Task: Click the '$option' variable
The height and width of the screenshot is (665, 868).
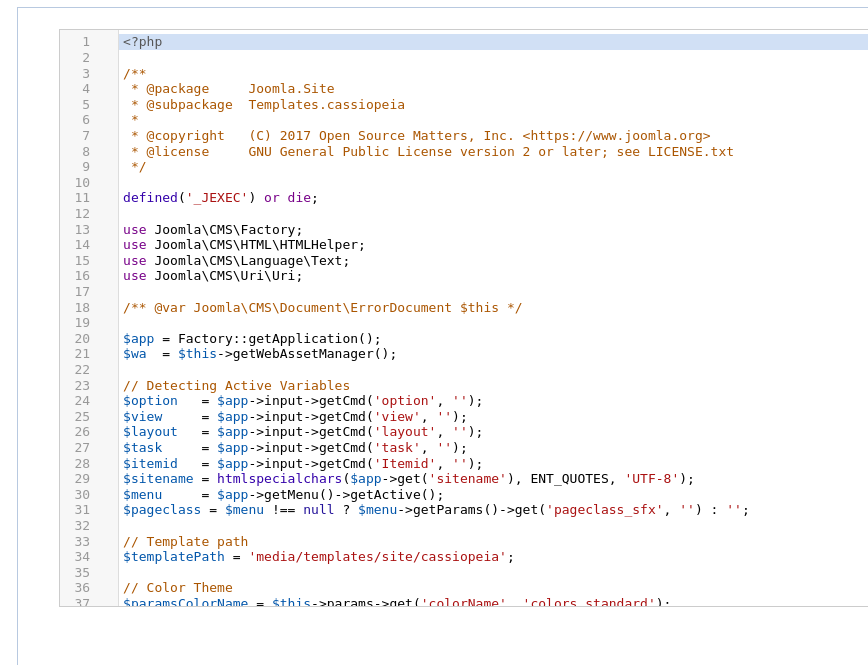Action: [x=150, y=401]
